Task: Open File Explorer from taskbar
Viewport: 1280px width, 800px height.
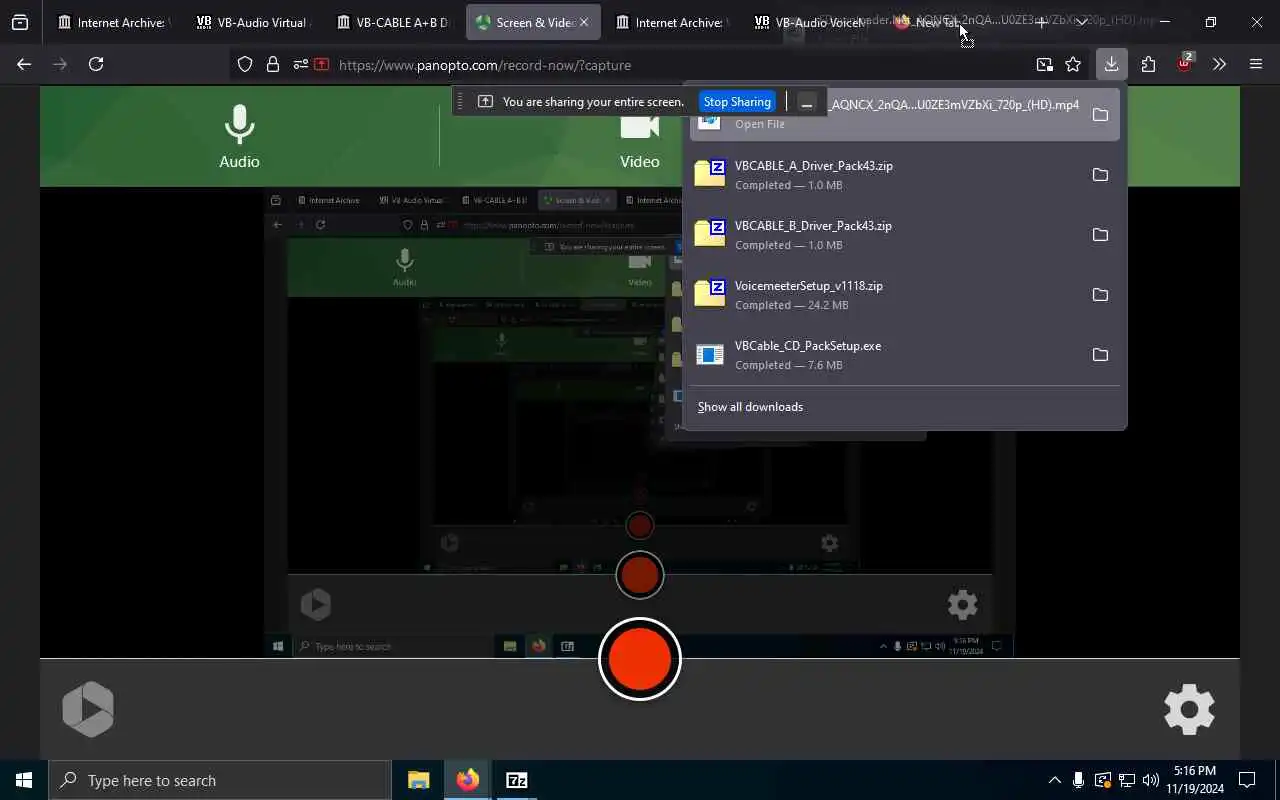Action: coord(419,780)
